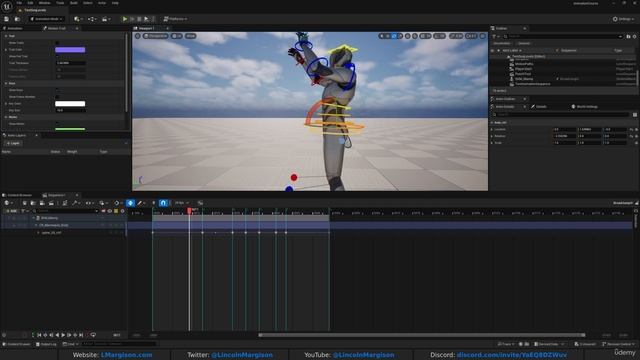Click the green Play level button
This screenshot has height=360, width=640.
click(x=125, y=19)
